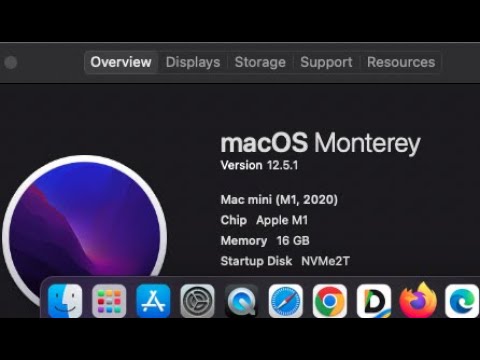Open Launchpad in the Dock
Viewport: 480px width, 360px height.
pos(109,301)
